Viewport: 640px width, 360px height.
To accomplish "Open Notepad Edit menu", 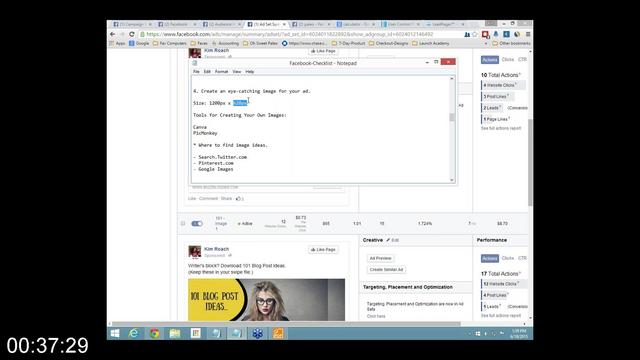I will [207, 71].
